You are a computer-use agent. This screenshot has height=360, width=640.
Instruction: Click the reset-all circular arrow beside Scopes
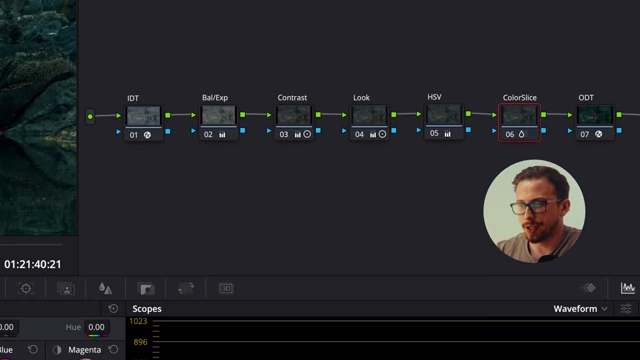[113, 309]
